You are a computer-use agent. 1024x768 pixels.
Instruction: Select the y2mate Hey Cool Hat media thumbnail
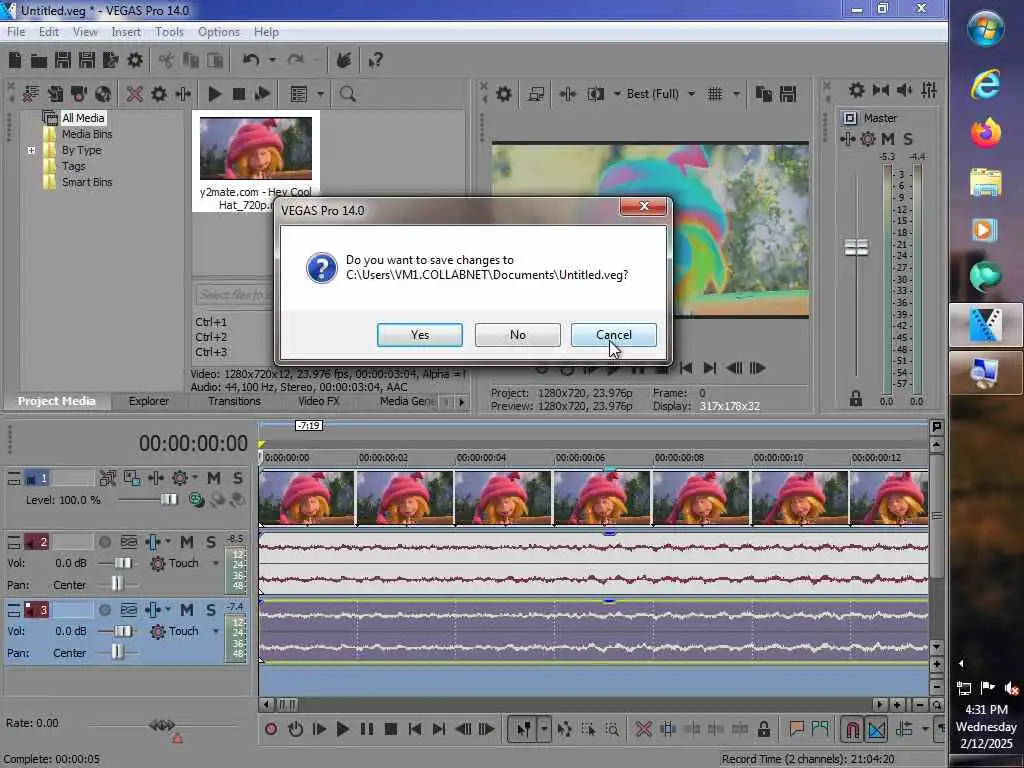255,148
